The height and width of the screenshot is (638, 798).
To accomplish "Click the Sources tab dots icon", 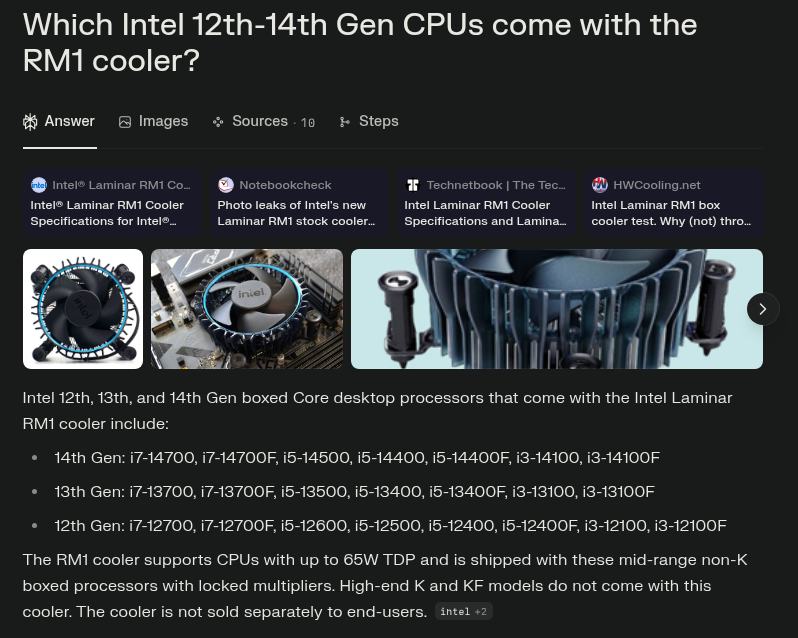I will (218, 122).
